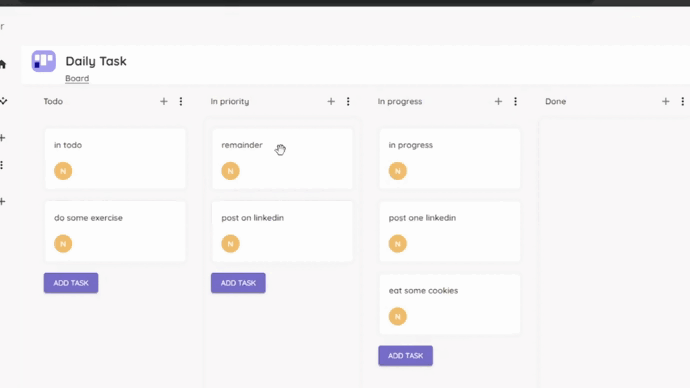The width and height of the screenshot is (690, 388).
Task: Click the Daily Task board title
Action: [96, 61]
